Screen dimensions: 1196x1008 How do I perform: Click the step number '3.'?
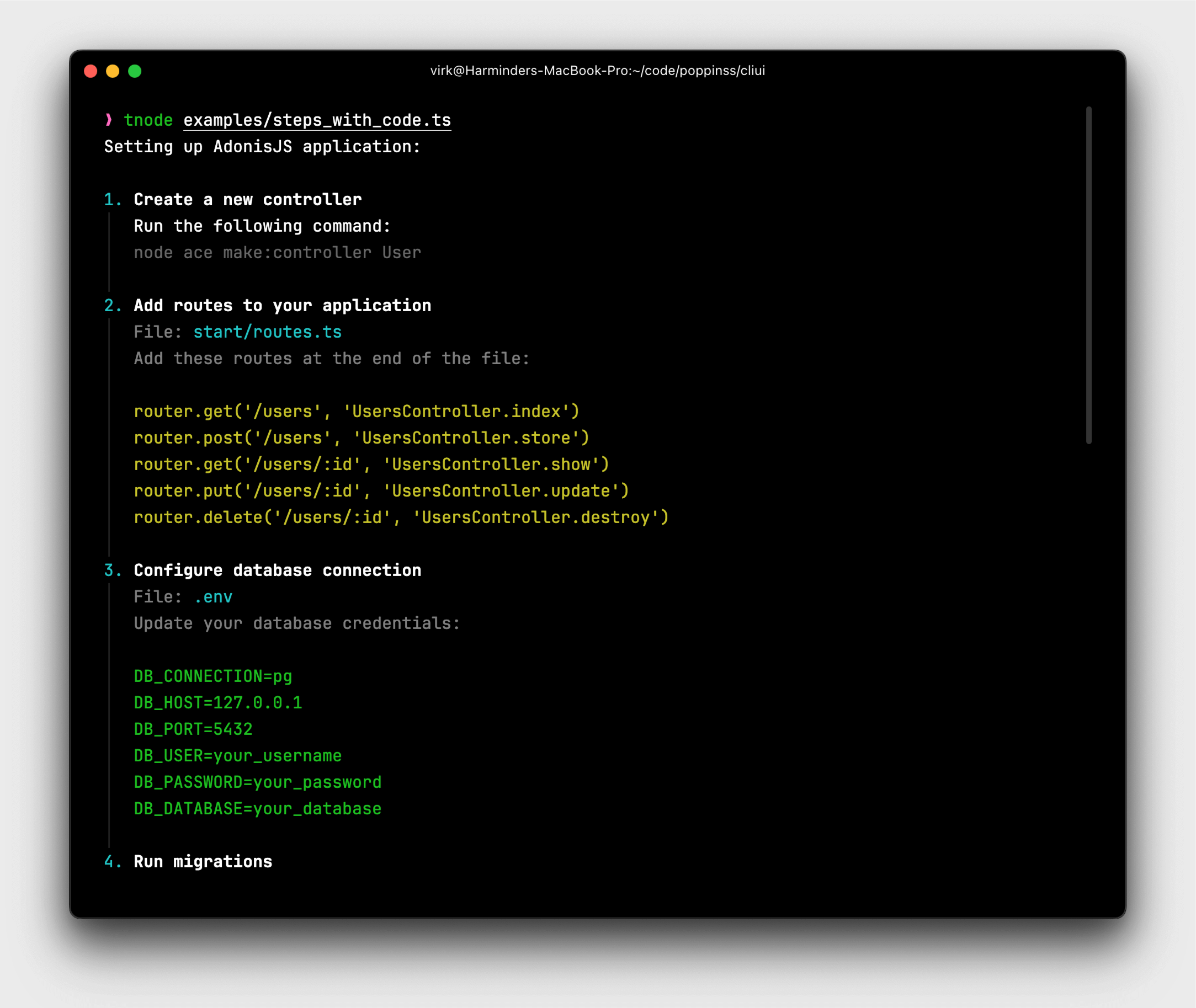click(113, 570)
